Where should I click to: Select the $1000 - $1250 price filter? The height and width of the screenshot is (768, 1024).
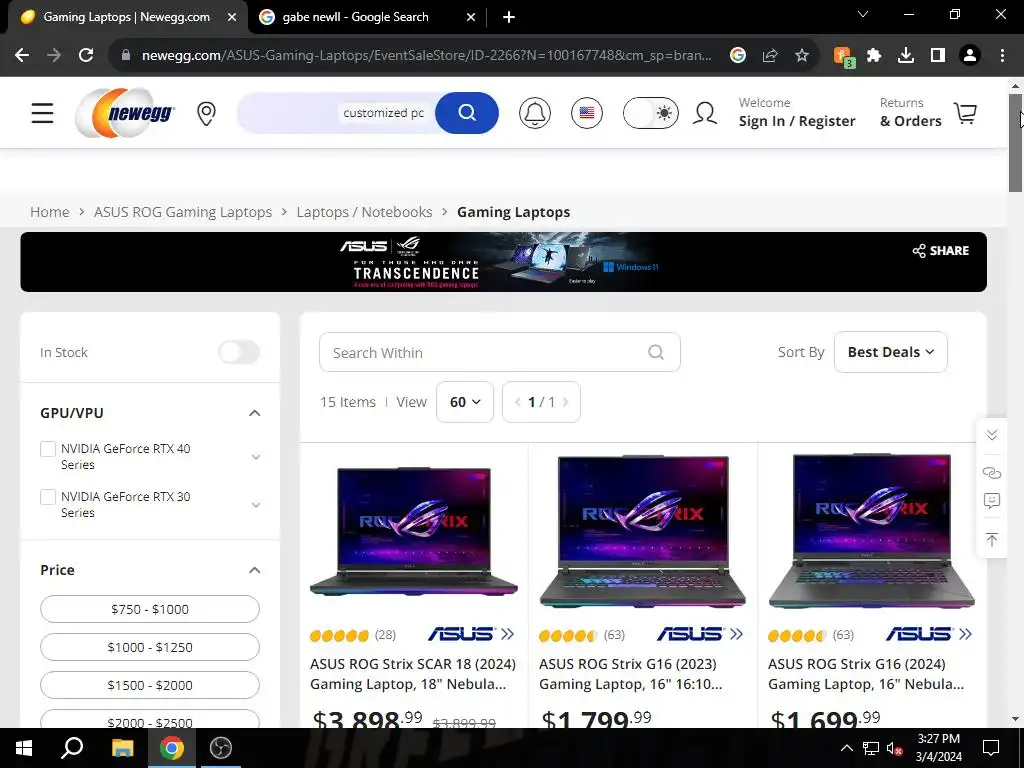pyautogui.click(x=150, y=647)
